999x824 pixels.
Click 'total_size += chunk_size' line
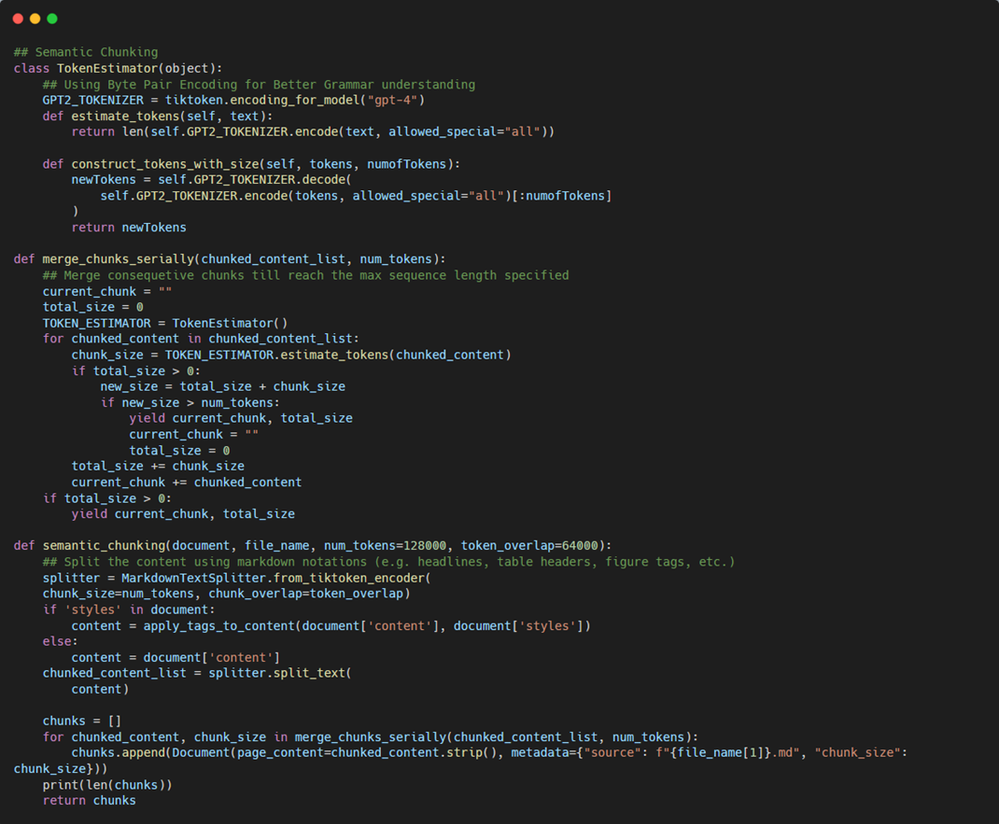158,466
